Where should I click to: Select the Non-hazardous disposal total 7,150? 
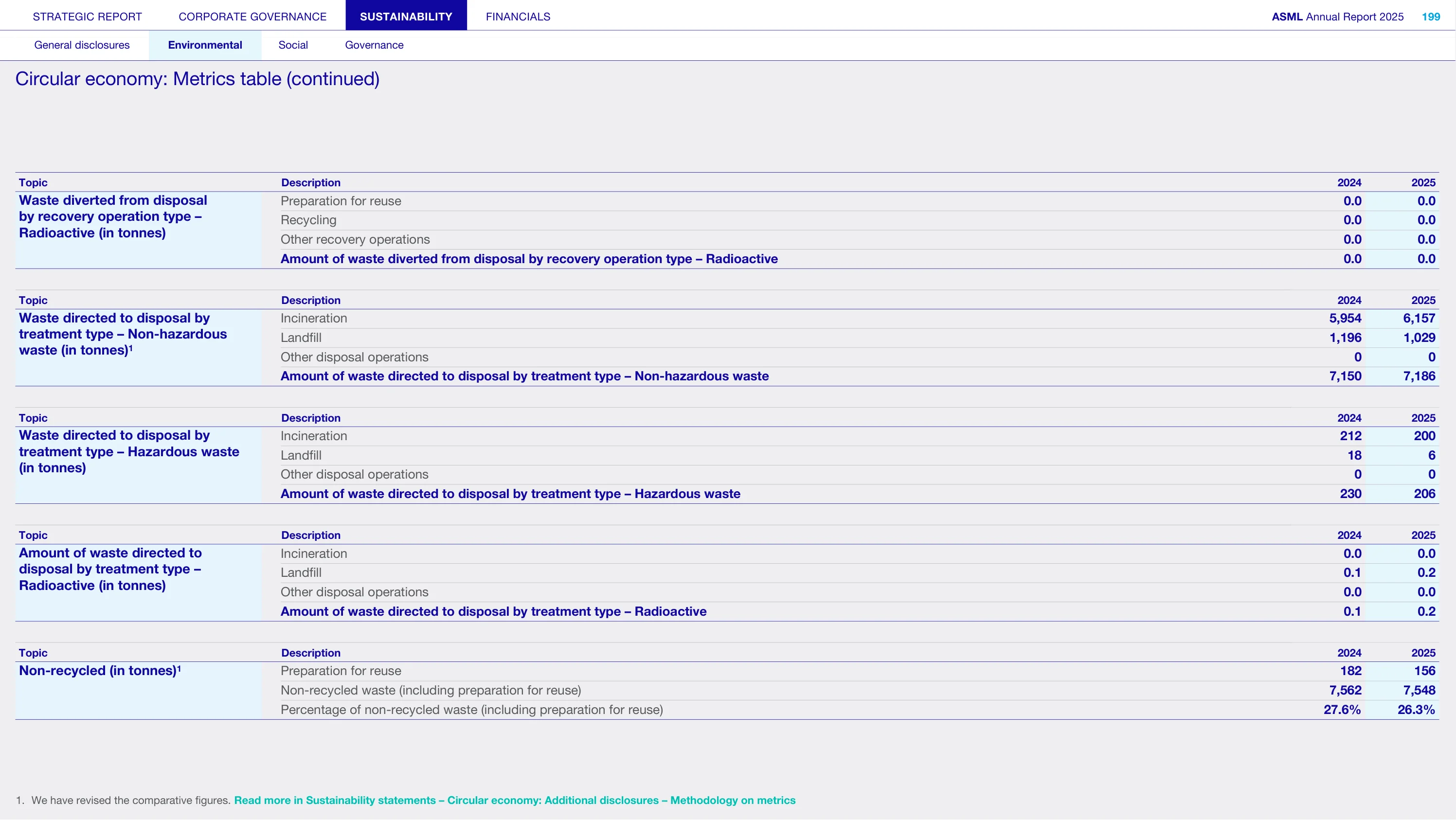pyautogui.click(x=1345, y=376)
